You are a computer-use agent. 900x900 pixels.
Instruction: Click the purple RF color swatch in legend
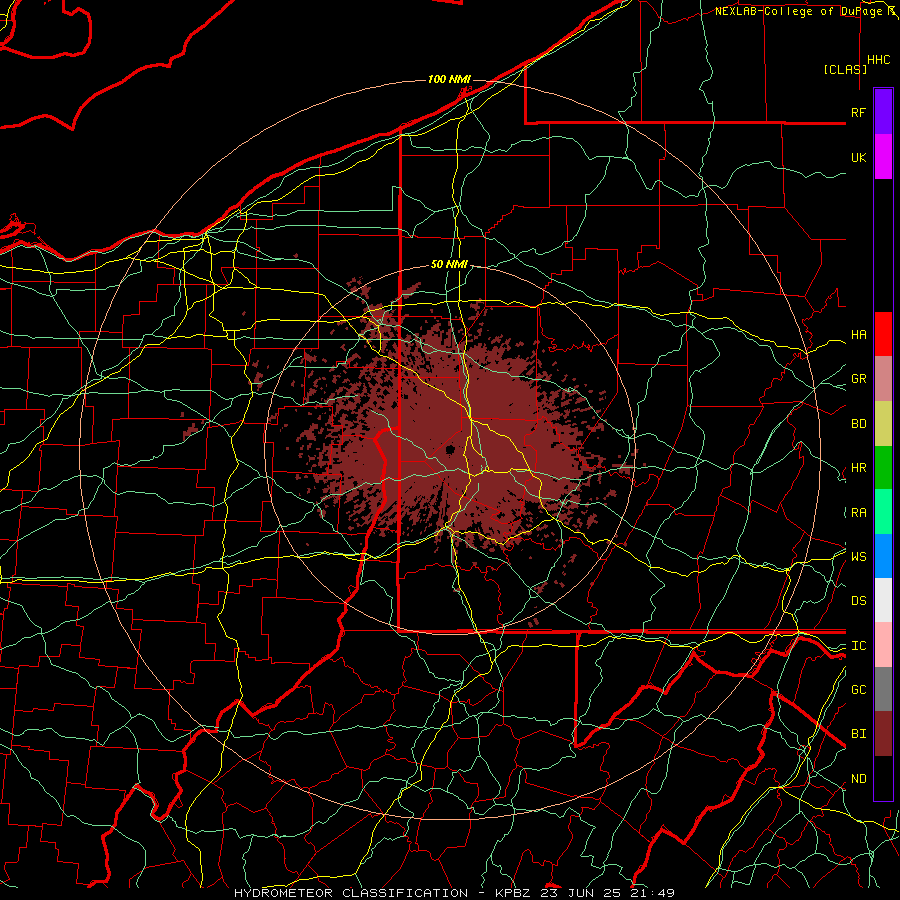click(x=883, y=111)
